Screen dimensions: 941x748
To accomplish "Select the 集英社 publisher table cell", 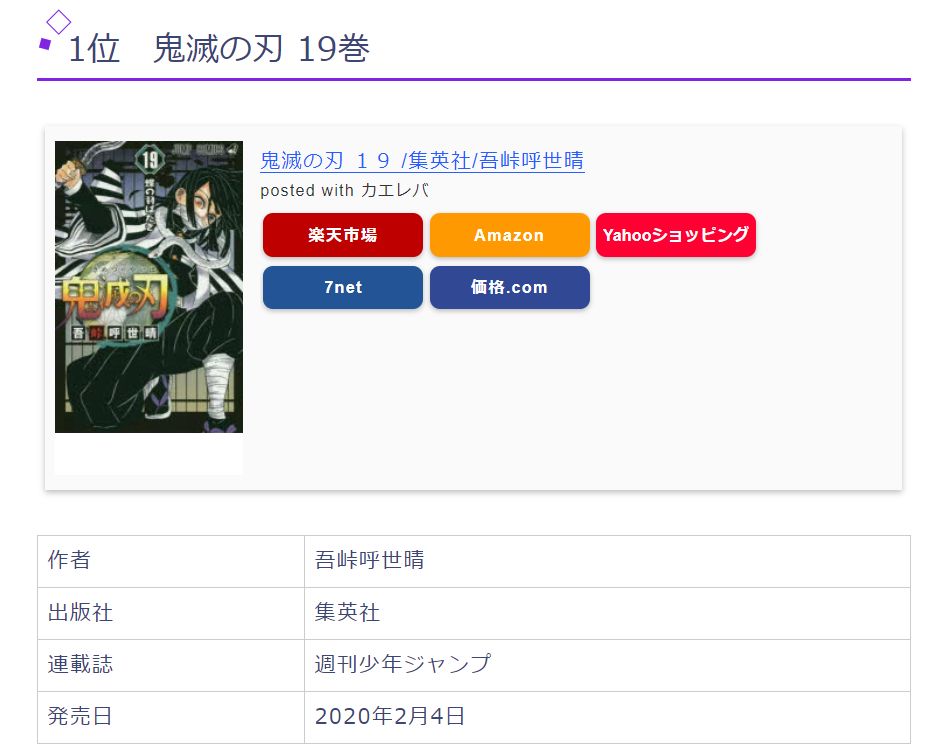I will coord(347,612).
